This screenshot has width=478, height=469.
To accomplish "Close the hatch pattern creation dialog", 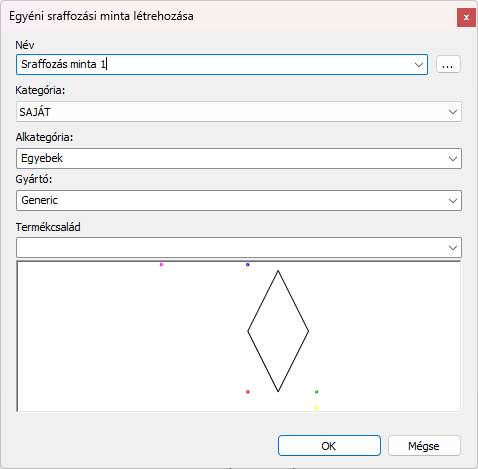I will pyautogui.click(x=466, y=17).
